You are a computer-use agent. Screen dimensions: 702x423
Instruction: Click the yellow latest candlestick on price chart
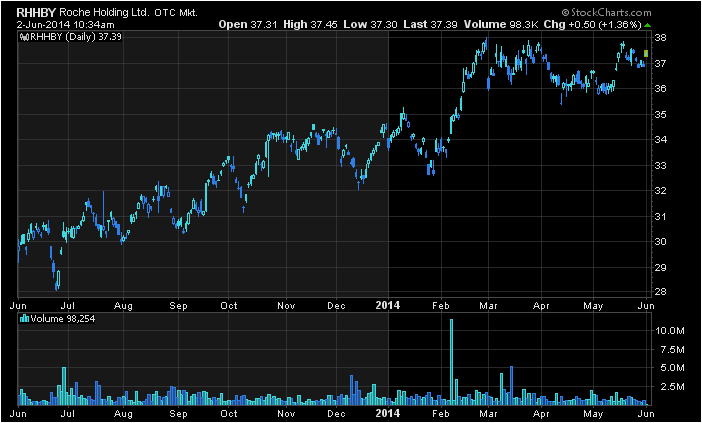pos(646,53)
